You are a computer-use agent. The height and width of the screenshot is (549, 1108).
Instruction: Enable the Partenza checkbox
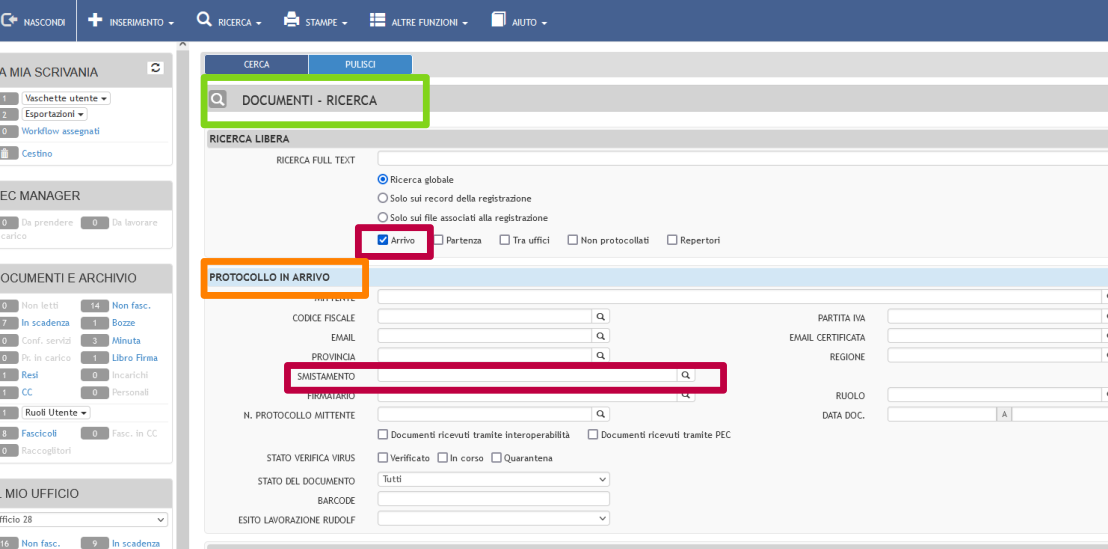[439, 240]
